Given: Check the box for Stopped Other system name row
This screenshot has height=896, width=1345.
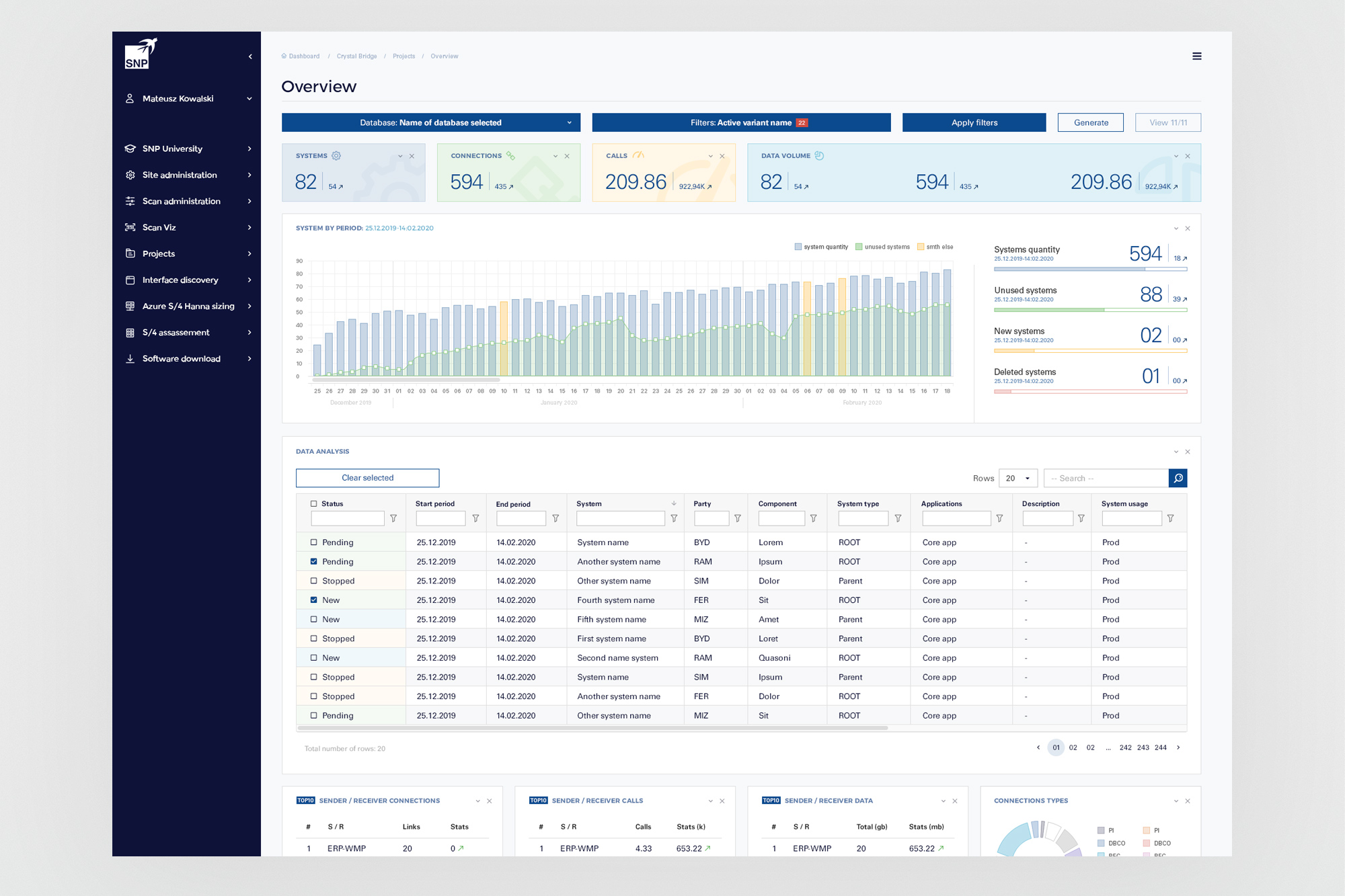Looking at the screenshot, I should pos(313,581).
